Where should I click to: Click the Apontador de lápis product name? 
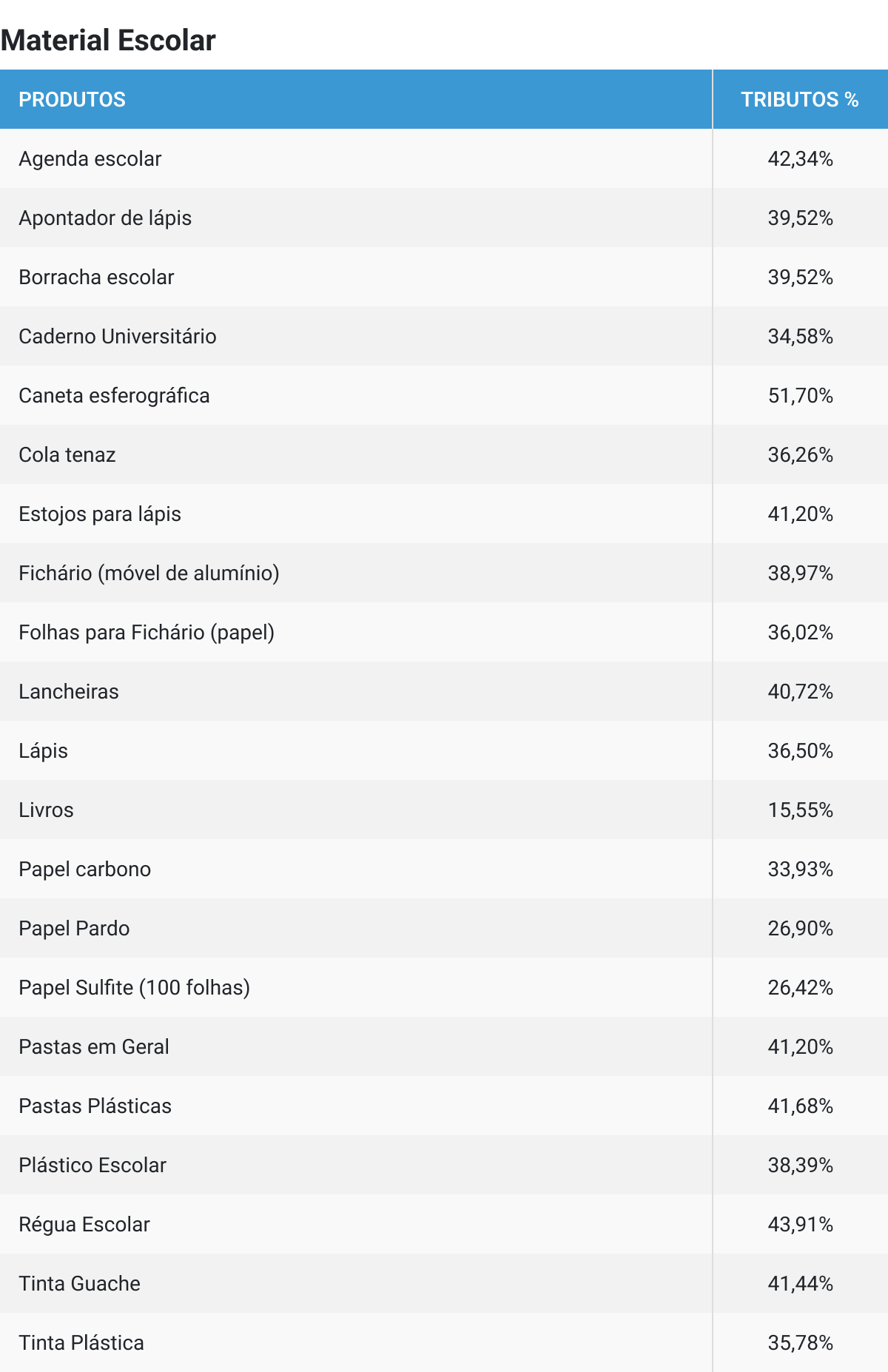(105, 218)
